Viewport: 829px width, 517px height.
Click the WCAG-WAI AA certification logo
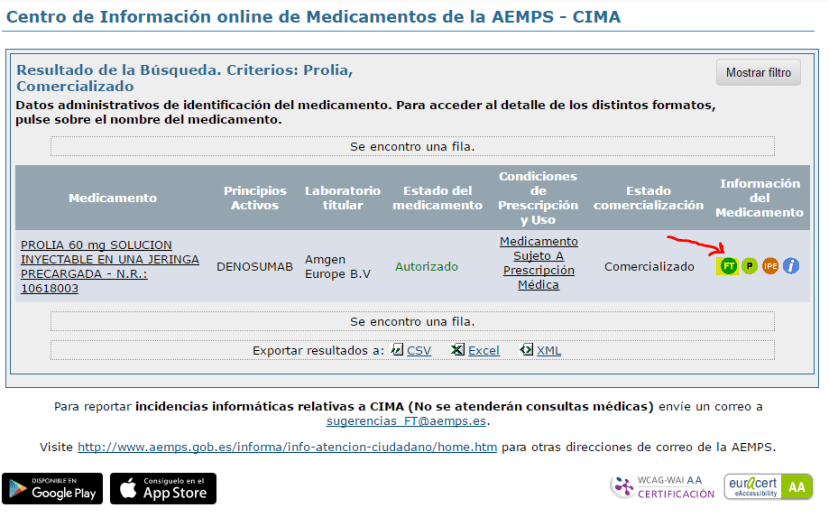pos(662,487)
